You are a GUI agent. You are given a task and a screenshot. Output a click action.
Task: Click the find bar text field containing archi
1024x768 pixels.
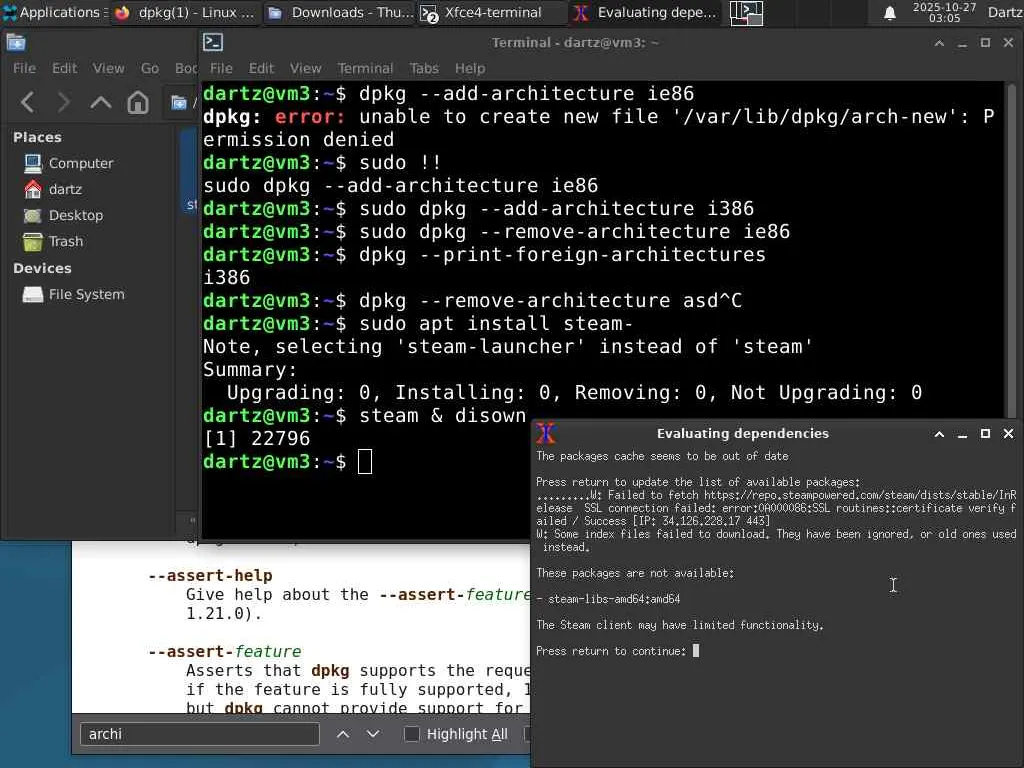tap(200, 734)
